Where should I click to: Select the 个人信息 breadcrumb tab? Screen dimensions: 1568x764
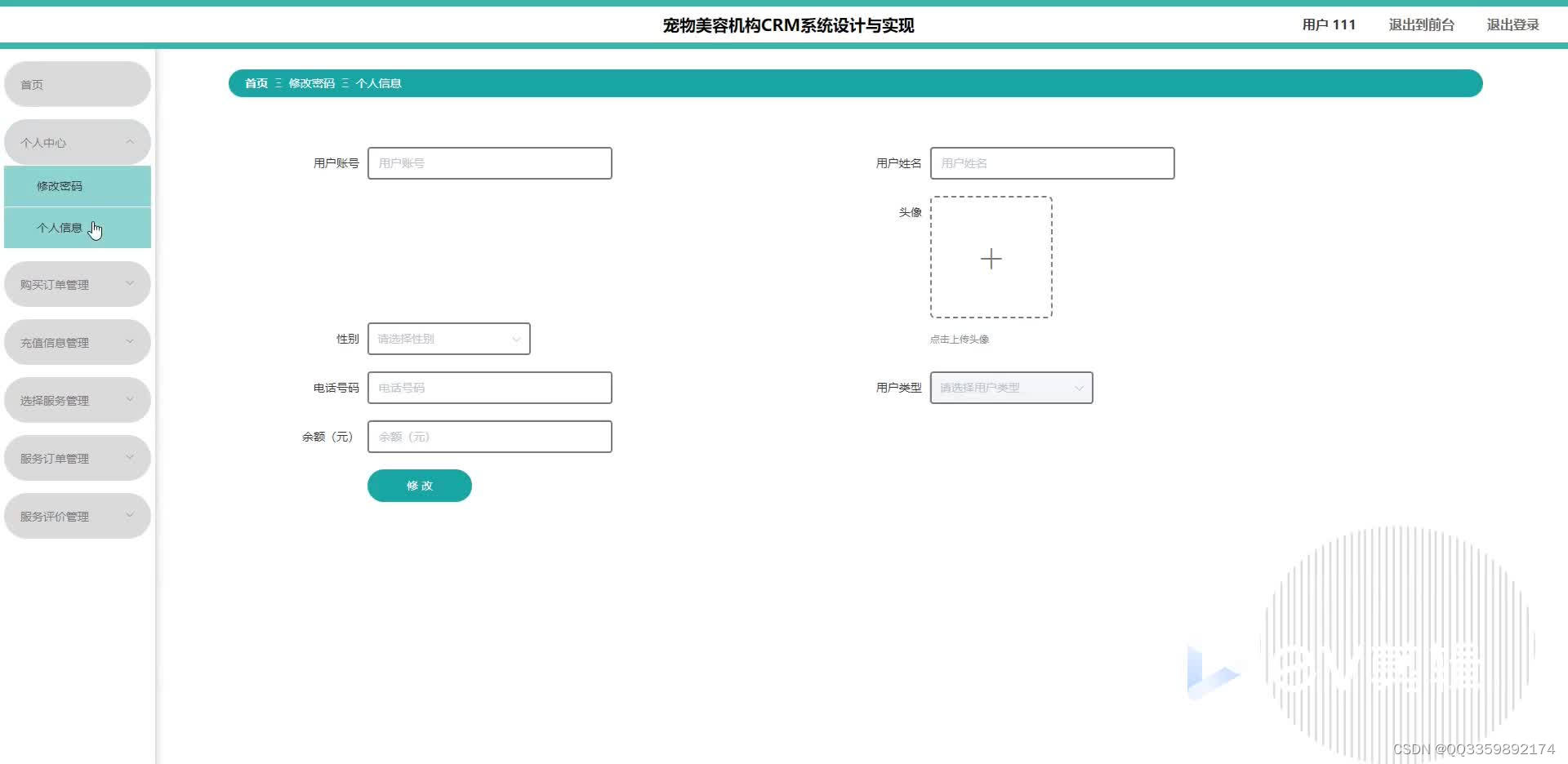pyautogui.click(x=378, y=83)
